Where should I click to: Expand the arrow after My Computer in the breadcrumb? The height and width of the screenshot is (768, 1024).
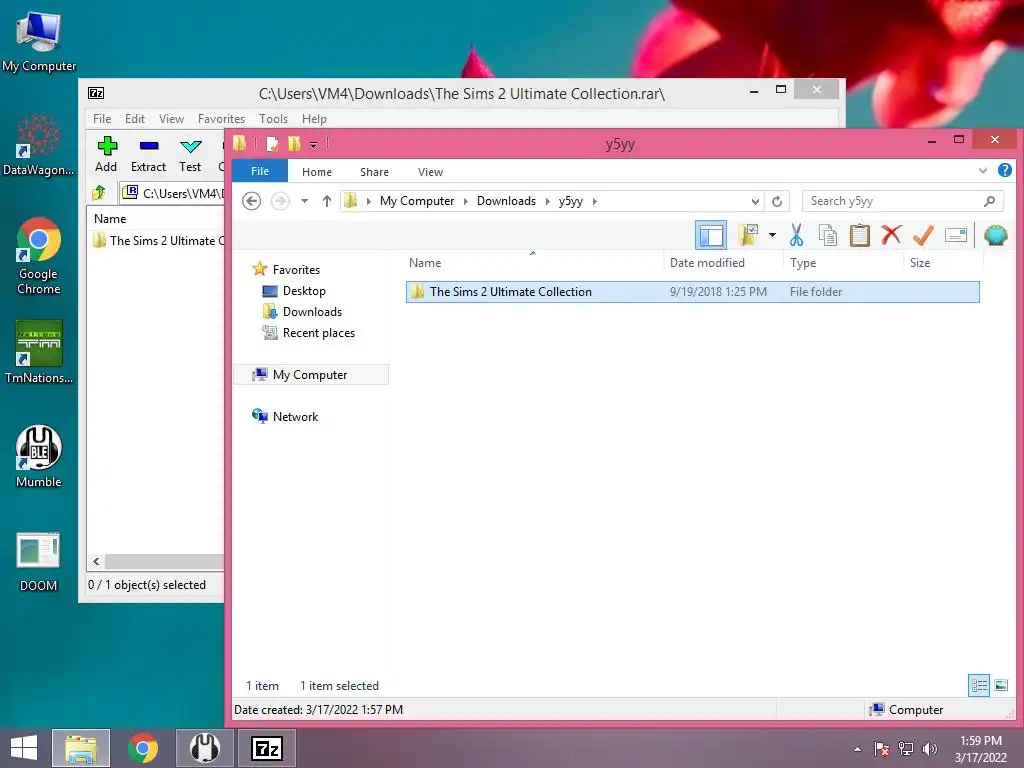[x=466, y=201]
